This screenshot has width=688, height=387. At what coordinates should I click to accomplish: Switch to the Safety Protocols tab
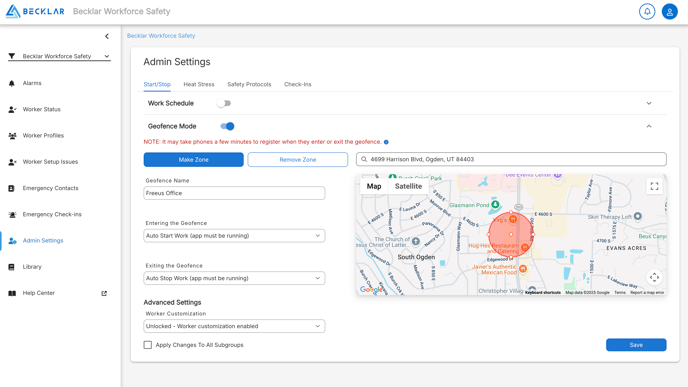pos(249,84)
